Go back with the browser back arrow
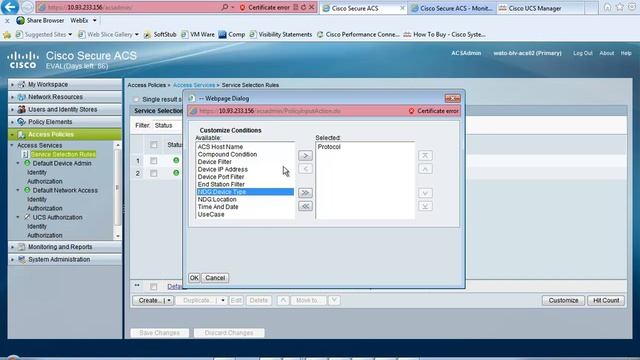Image resolution: width=640 pixels, height=360 pixels. click(x=10, y=7)
